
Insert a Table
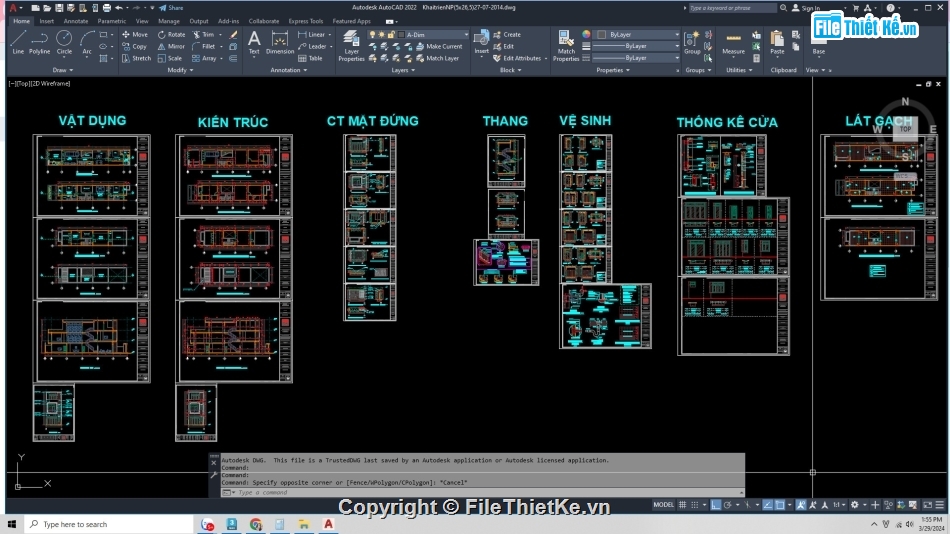(x=310, y=58)
